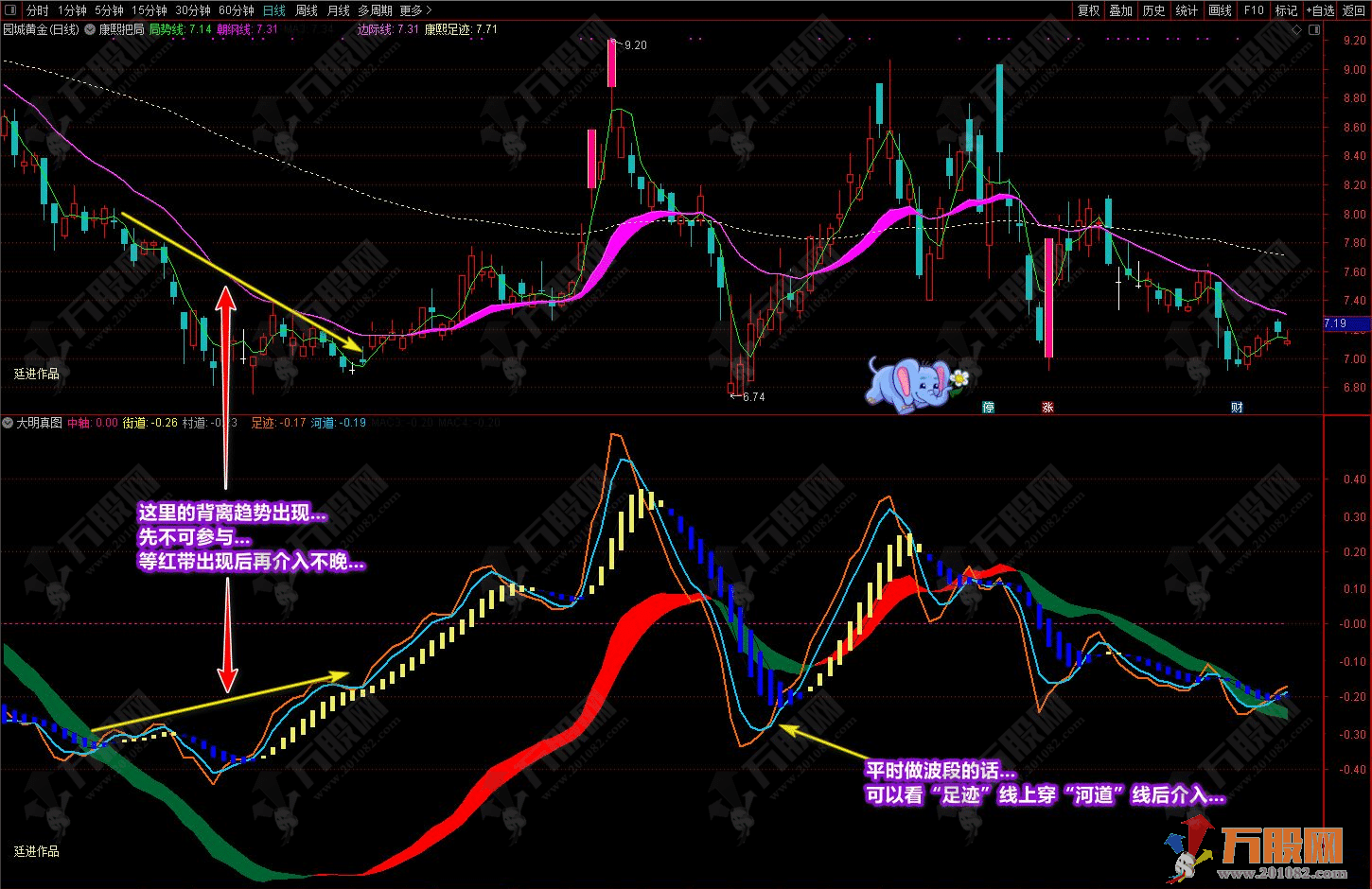Switch to 月线 monthly chart

(338, 10)
